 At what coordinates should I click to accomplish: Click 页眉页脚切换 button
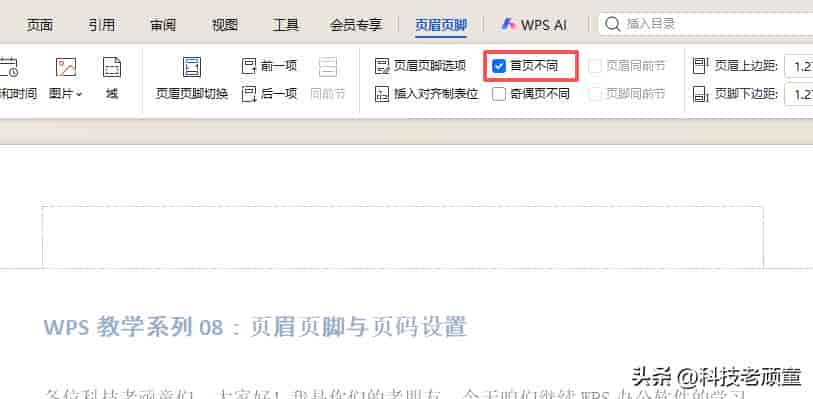[x=192, y=78]
